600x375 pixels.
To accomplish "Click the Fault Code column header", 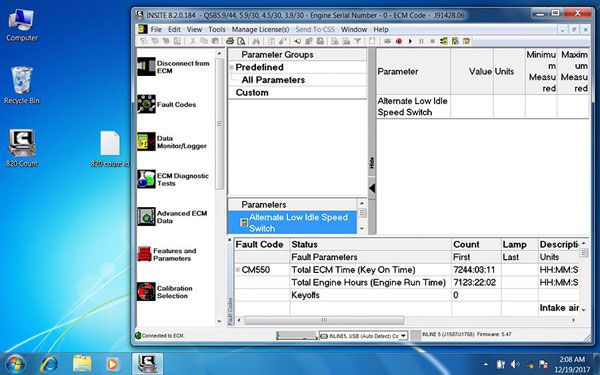I will pos(262,245).
